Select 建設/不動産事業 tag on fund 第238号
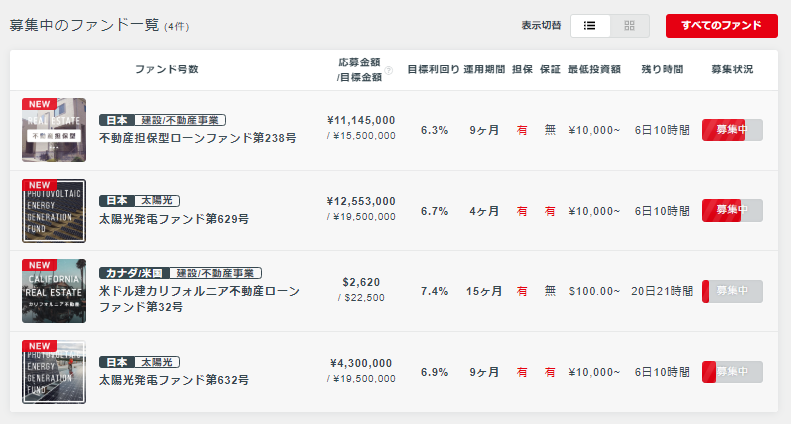Viewport: 791px width, 424px height. (x=180, y=120)
